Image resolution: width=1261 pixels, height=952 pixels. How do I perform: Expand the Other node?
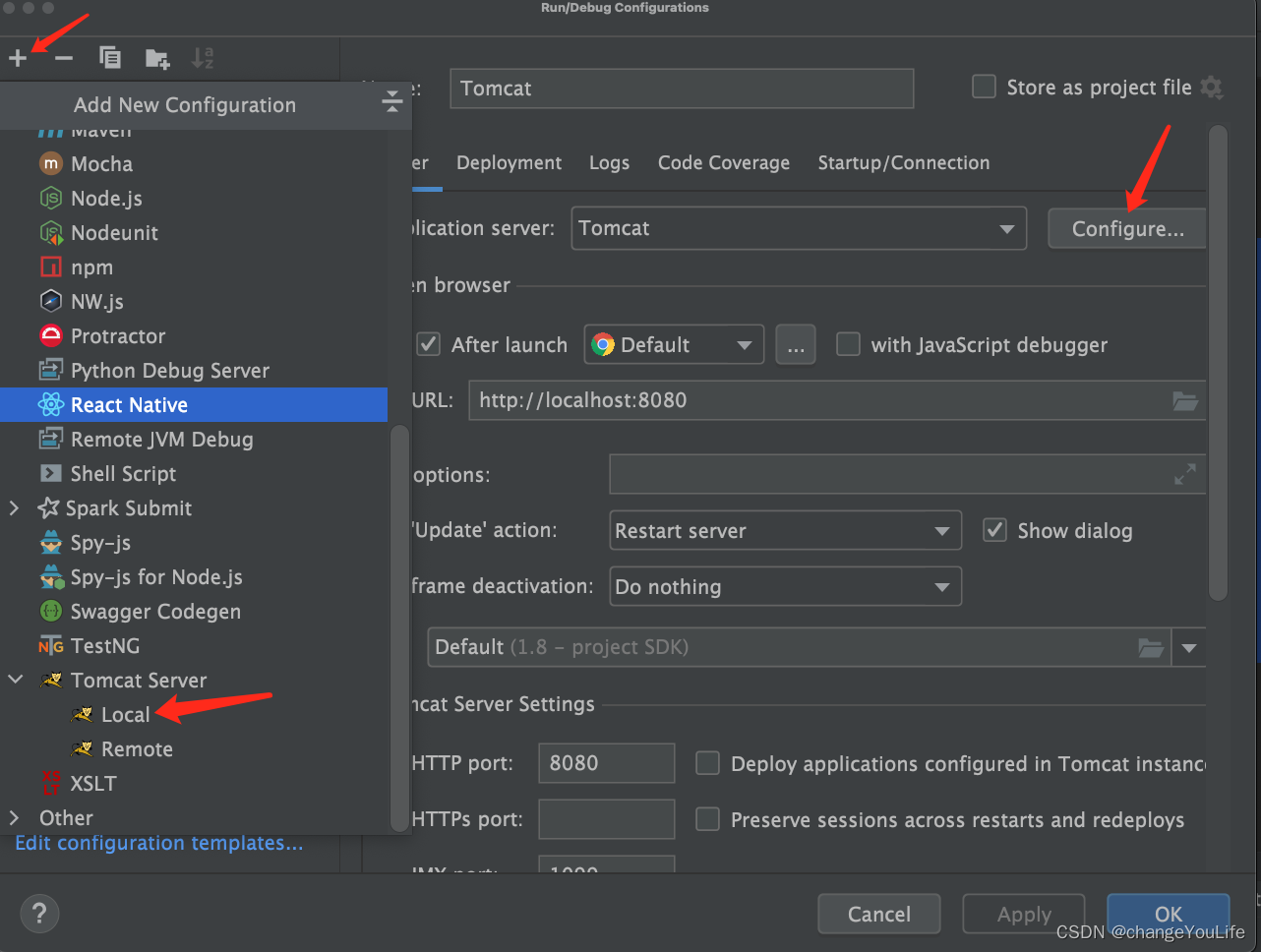(x=14, y=817)
